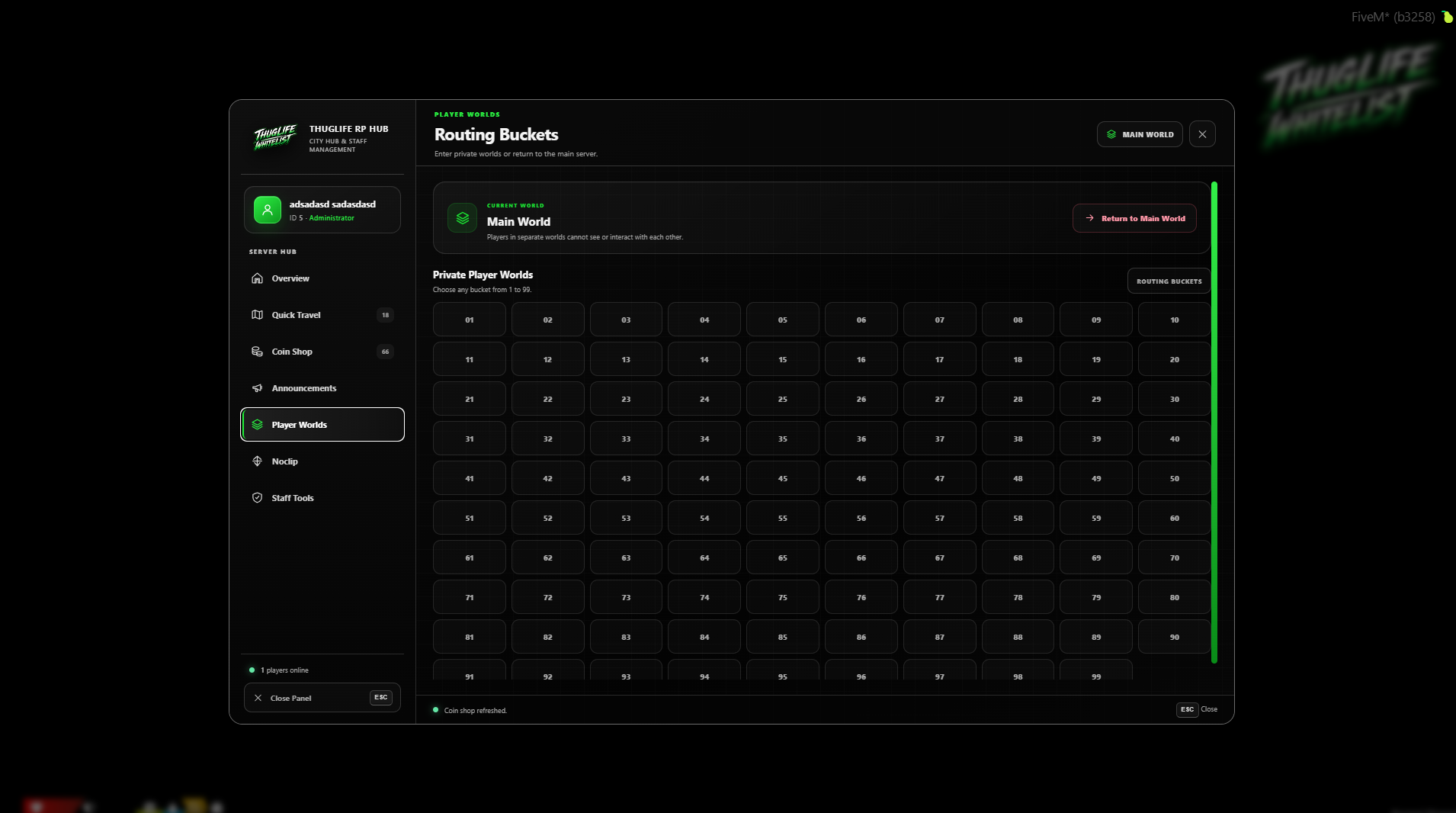Join bucket 89
This screenshot has height=813, width=1456.
[1096, 637]
